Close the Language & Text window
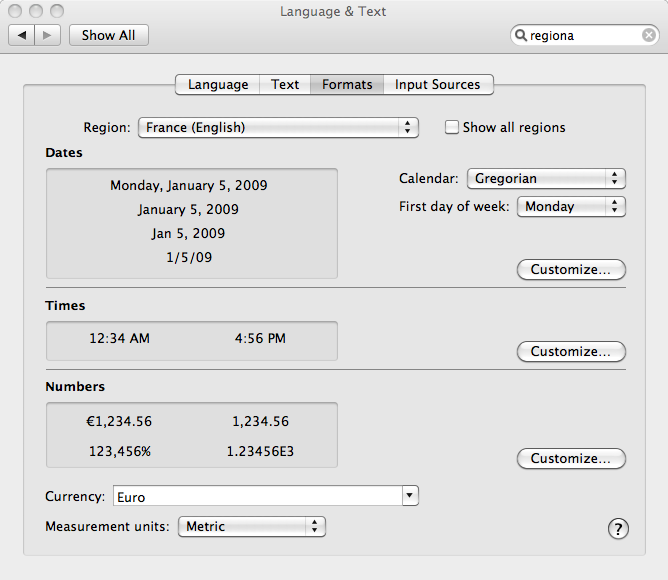The image size is (668, 580). 15,11
